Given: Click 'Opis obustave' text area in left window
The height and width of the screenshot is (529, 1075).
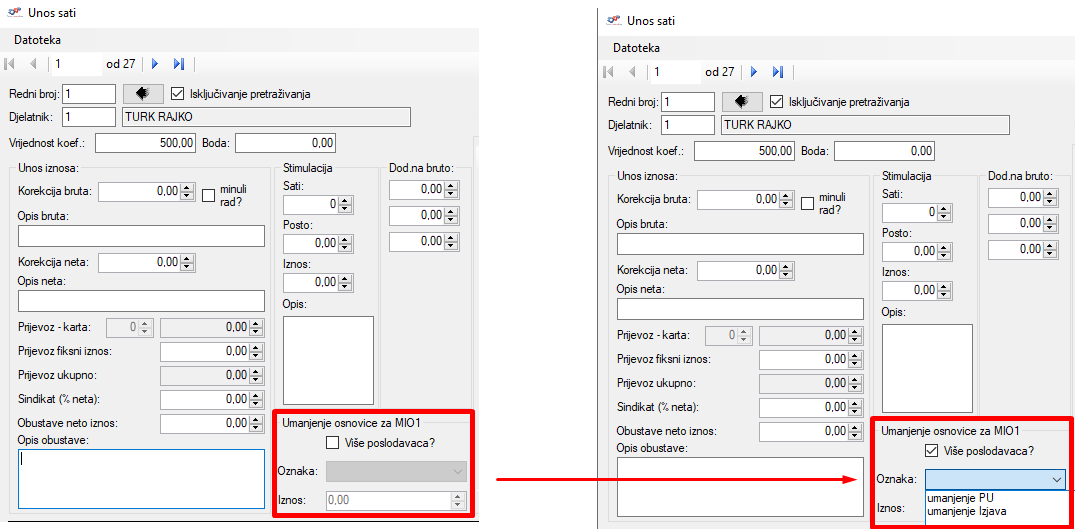Looking at the screenshot, I should [140, 479].
